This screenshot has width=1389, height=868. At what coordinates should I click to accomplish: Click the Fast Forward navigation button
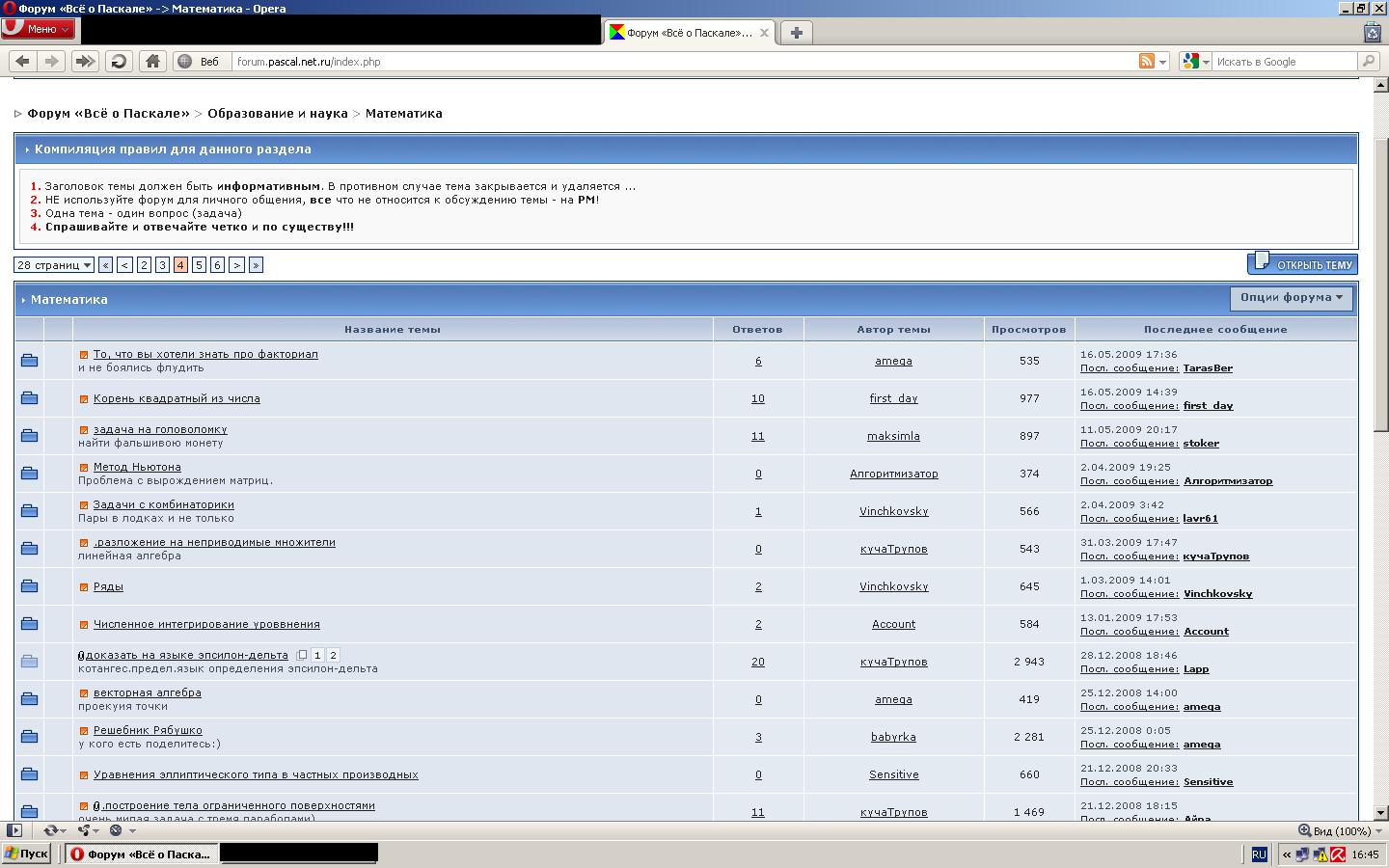click(x=85, y=61)
